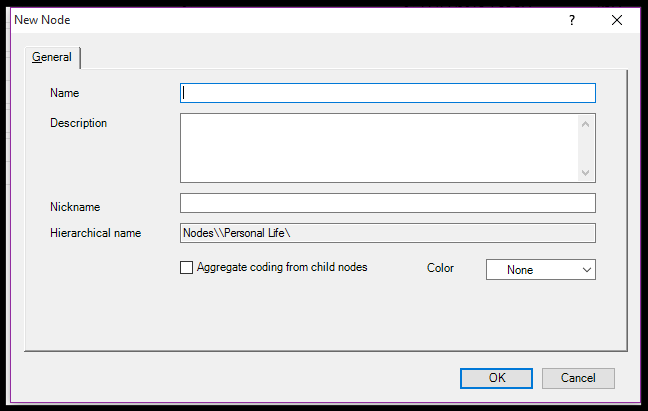The width and height of the screenshot is (648, 411).
Task: Close the New Node dialog
Action: [616, 20]
